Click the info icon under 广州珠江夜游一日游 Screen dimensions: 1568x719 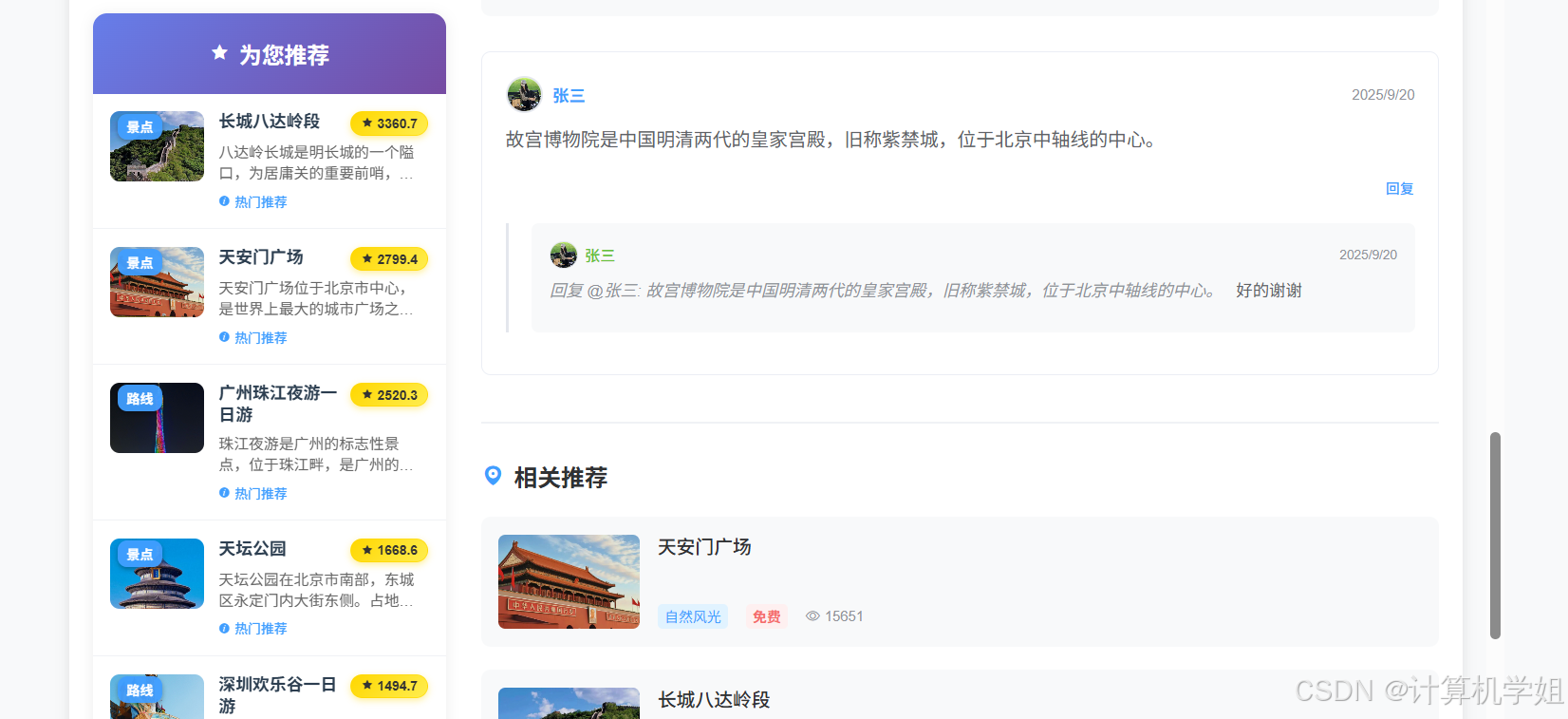(x=224, y=493)
